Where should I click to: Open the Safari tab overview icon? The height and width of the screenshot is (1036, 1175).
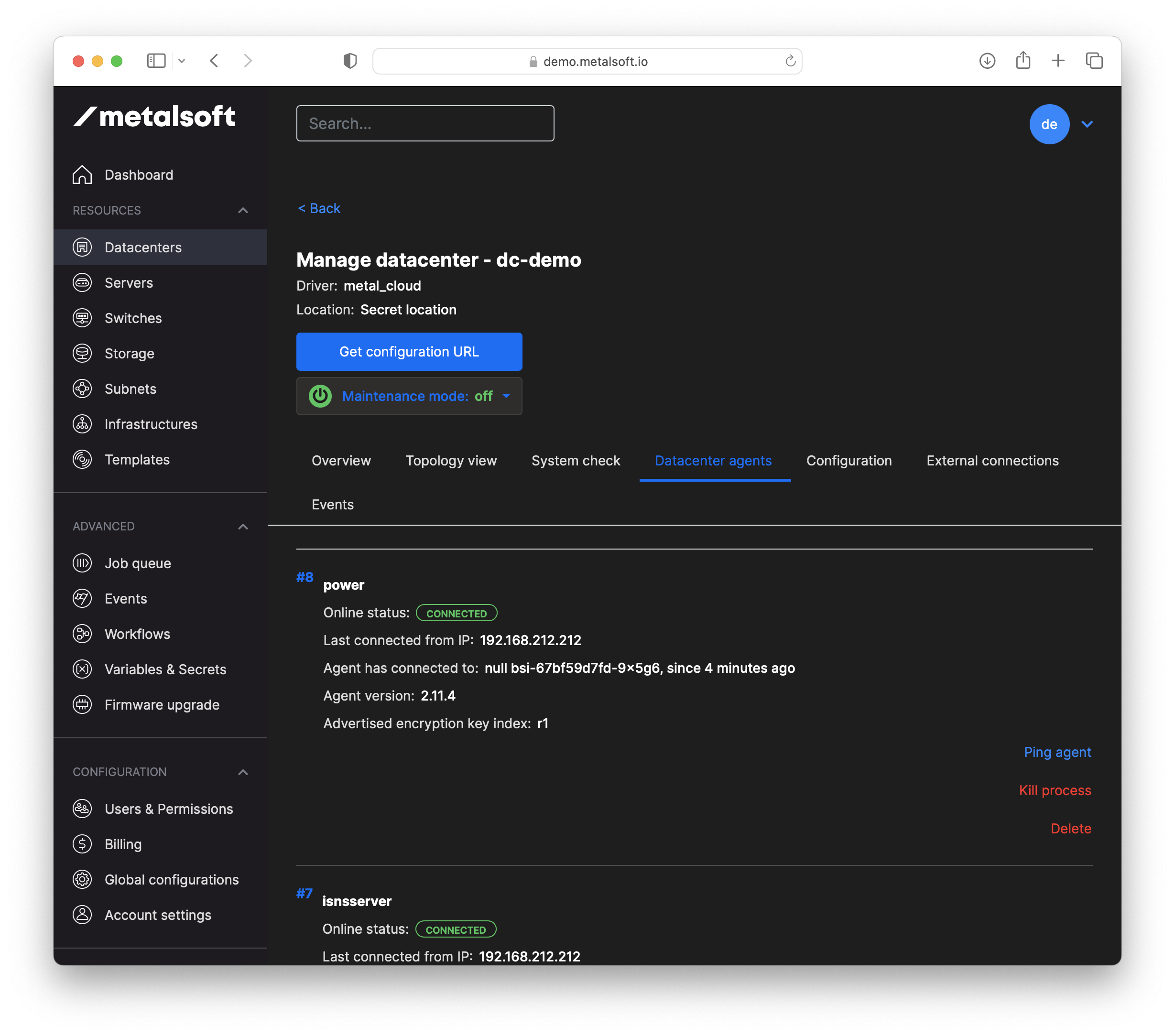tap(1094, 61)
